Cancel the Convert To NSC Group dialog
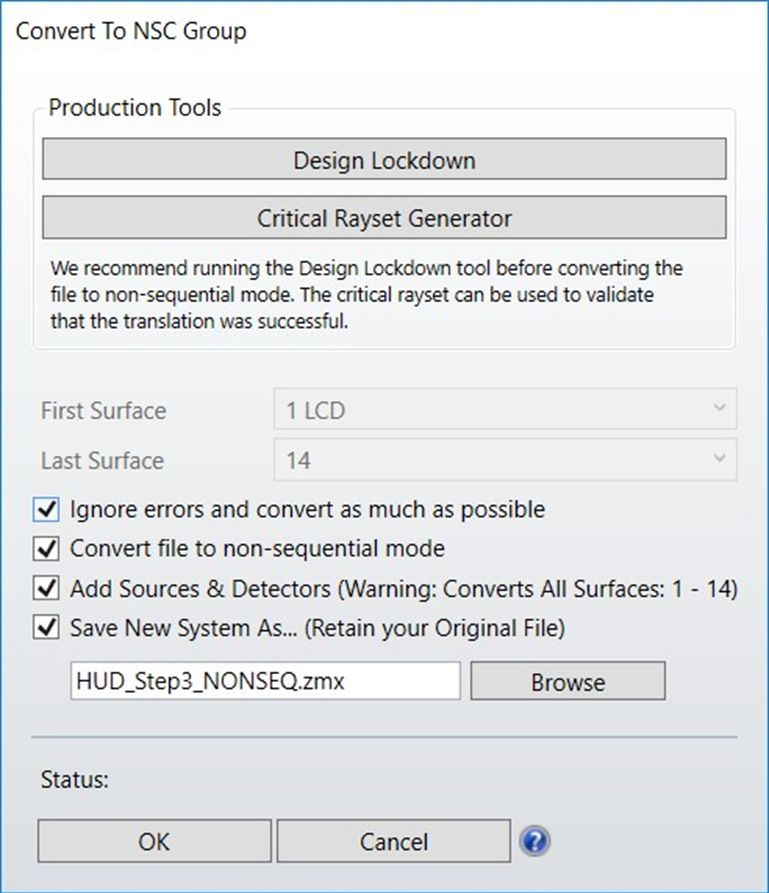Image resolution: width=769 pixels, height=893 pixels. tap(393, 841)
